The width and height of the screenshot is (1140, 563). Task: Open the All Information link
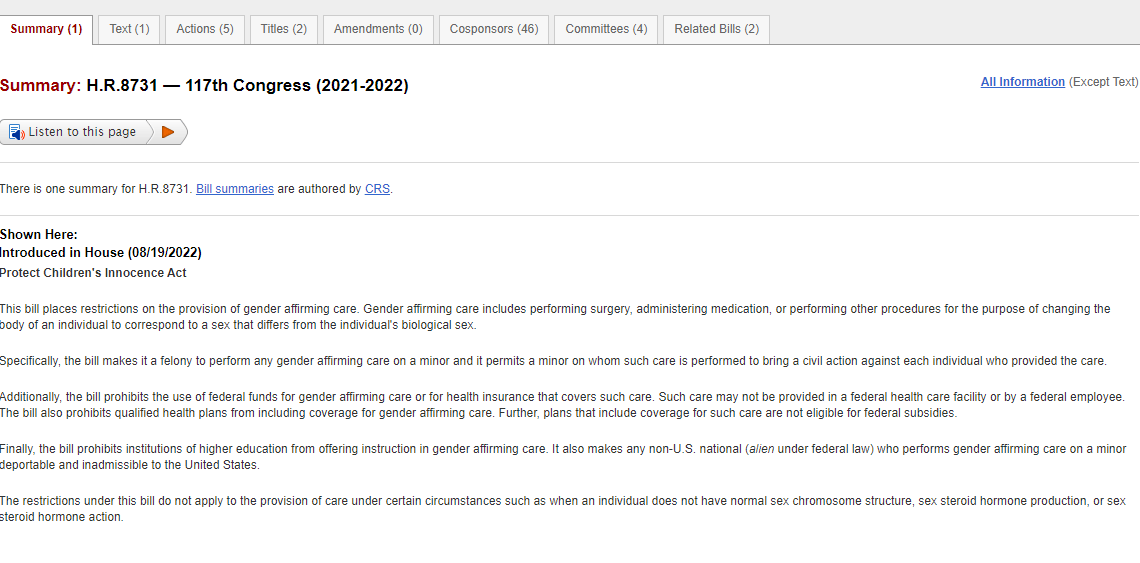tap(1022, 81)
